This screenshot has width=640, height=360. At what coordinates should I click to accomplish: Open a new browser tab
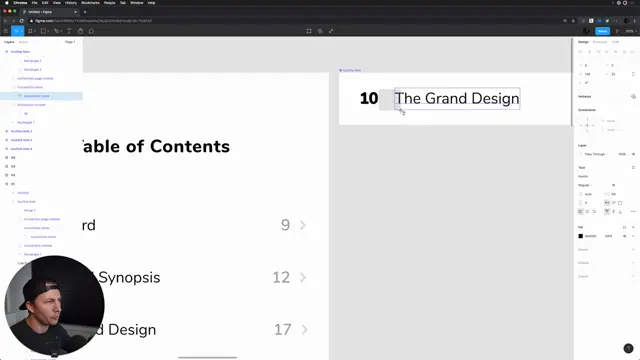(85, 12)
